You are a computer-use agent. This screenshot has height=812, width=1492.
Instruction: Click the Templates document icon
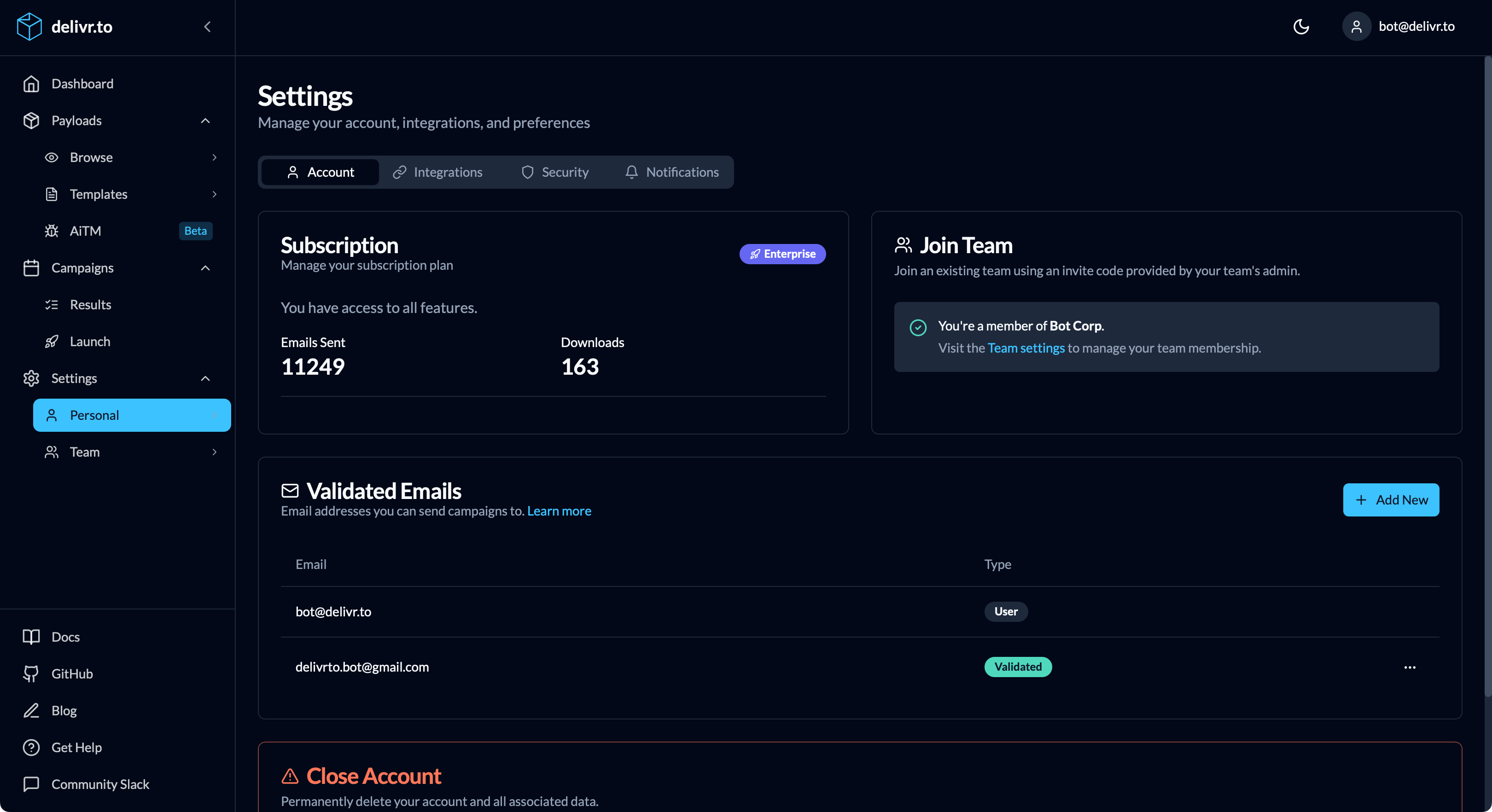(x=52, y=194)
